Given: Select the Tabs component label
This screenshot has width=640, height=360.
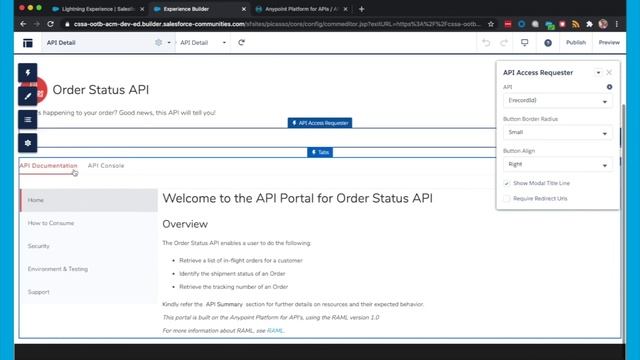Looking at the screenshot, I should point(320,152).
